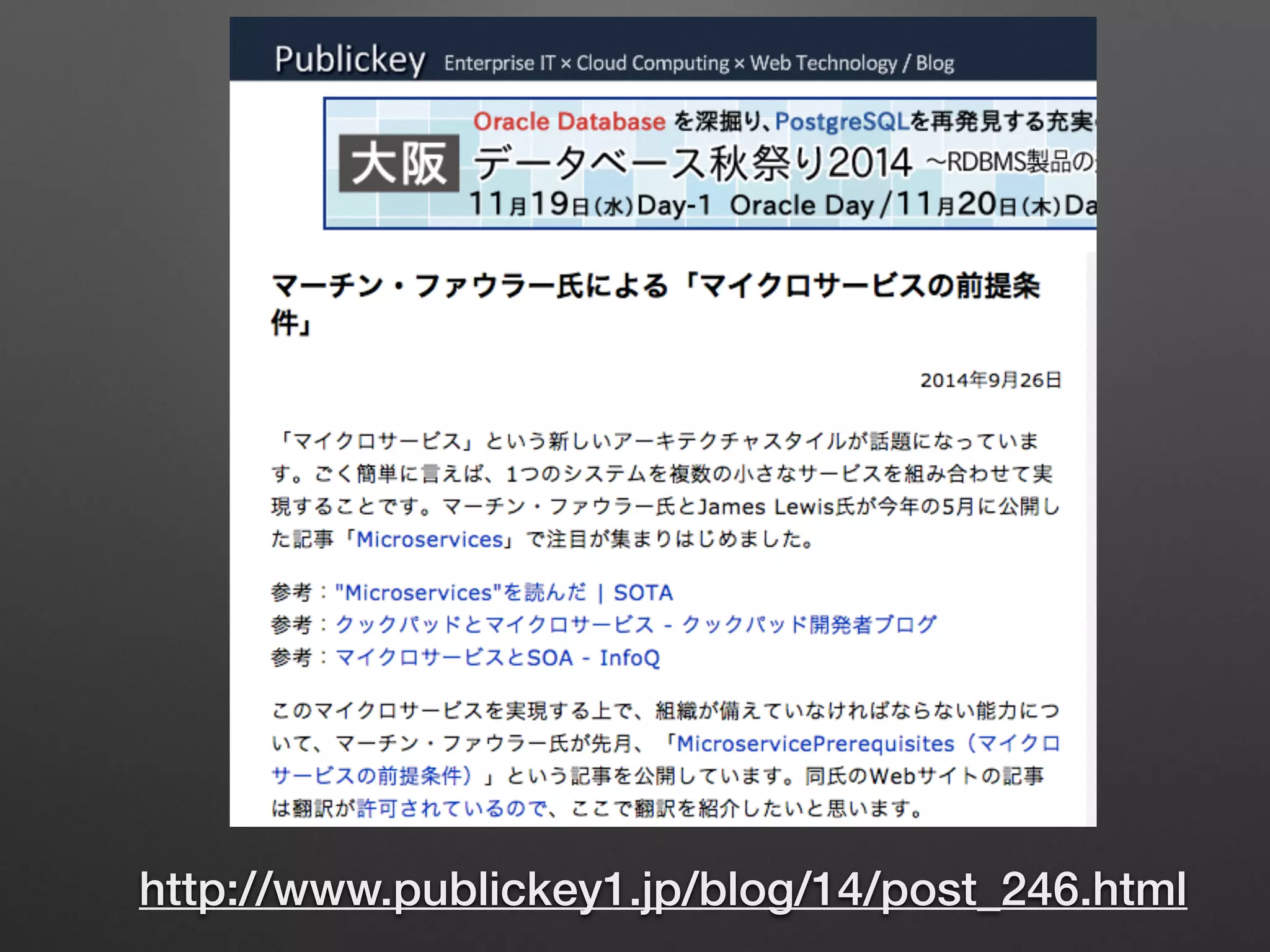Image resolution: width=1270 pixels, height=952 pixels.
Task: Click the Enterprise IT × Cloud Computing tagline
Action: [x=699, y=63]
